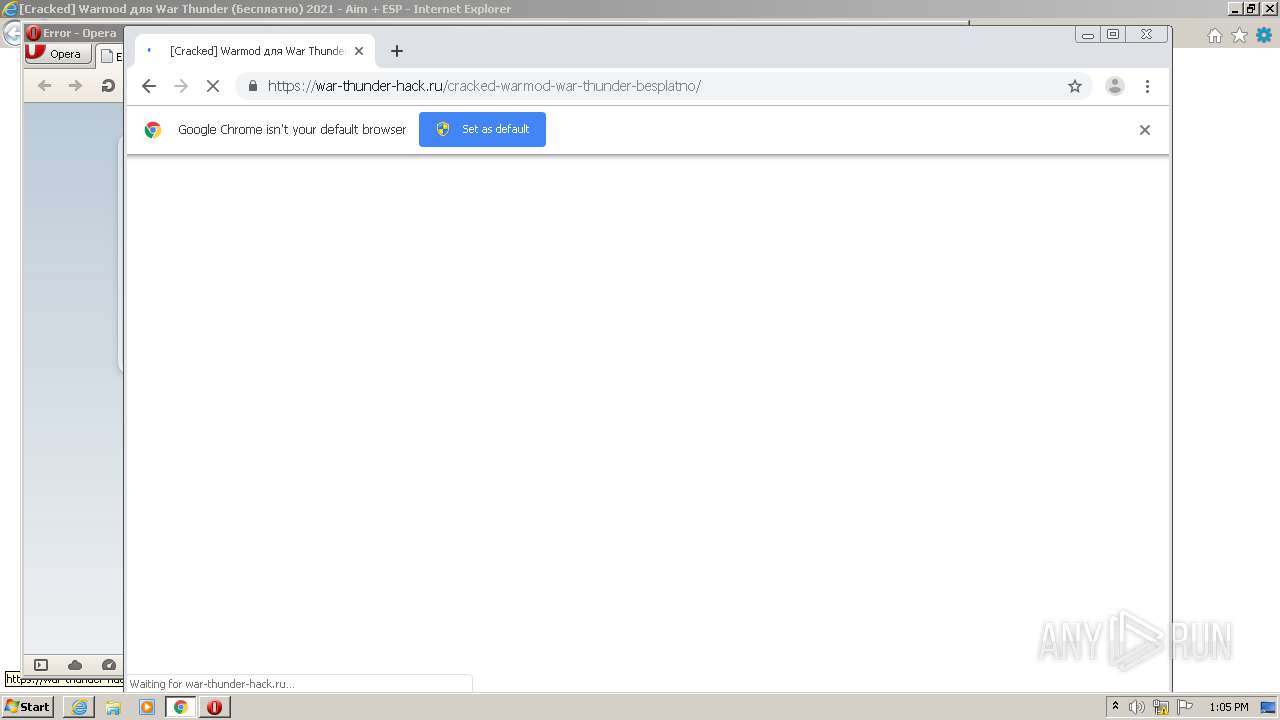The image size is (1280, 720).
Task: Close the Warmod tab
Action: pyautogui.click(x=359, y=51)
